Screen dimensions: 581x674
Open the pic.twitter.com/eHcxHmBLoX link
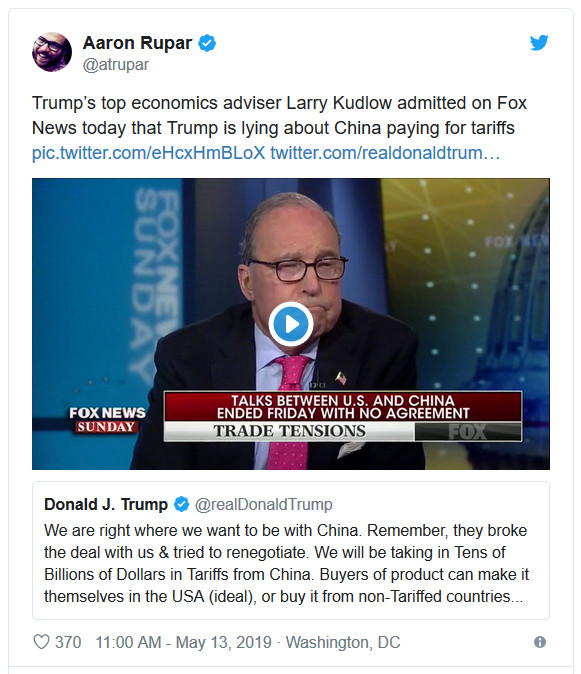pyautogui.click(x=149, y=153)
